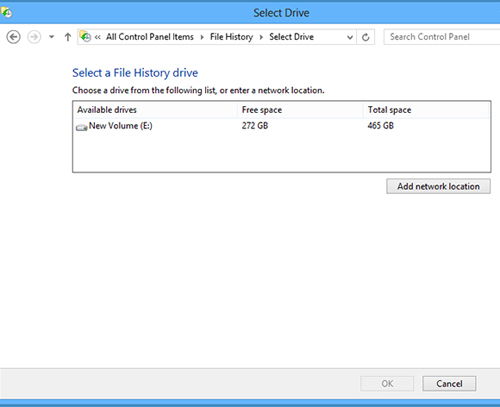Refresh the Select Drive page
Image resolution: width=500 pixels, height=407 pixels.
point(365,37)
